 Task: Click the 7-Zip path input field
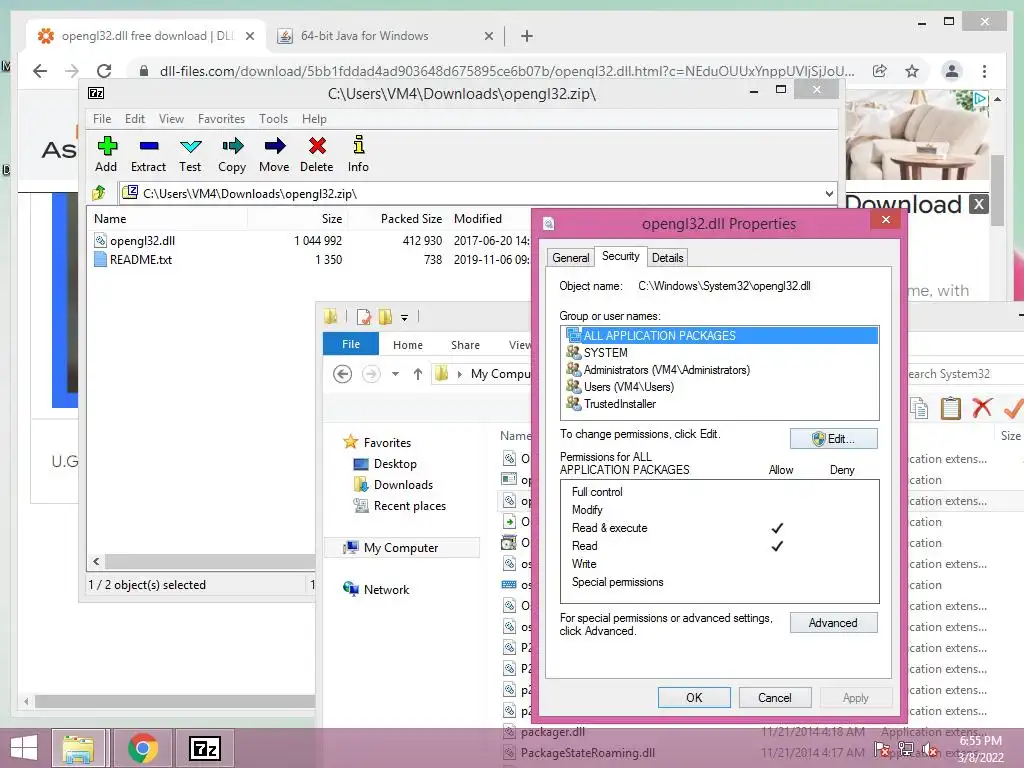click(x=479, y=193)
